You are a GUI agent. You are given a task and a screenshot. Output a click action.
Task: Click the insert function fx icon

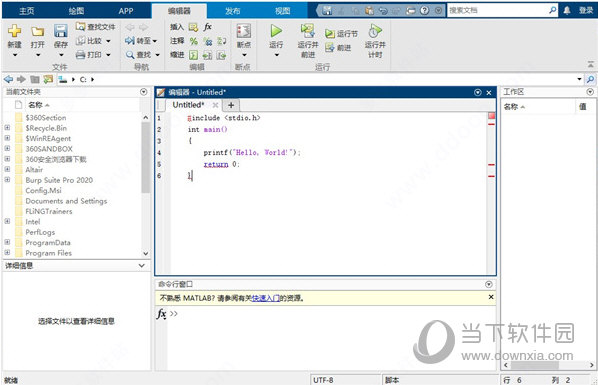click(207, 27)
